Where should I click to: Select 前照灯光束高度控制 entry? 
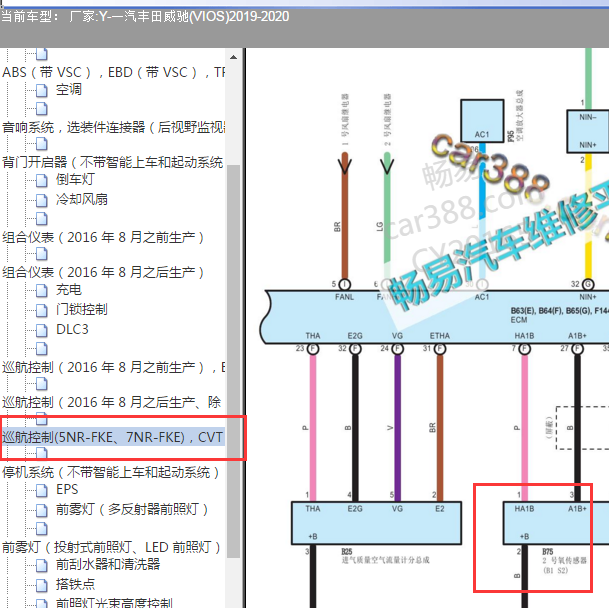114,603
